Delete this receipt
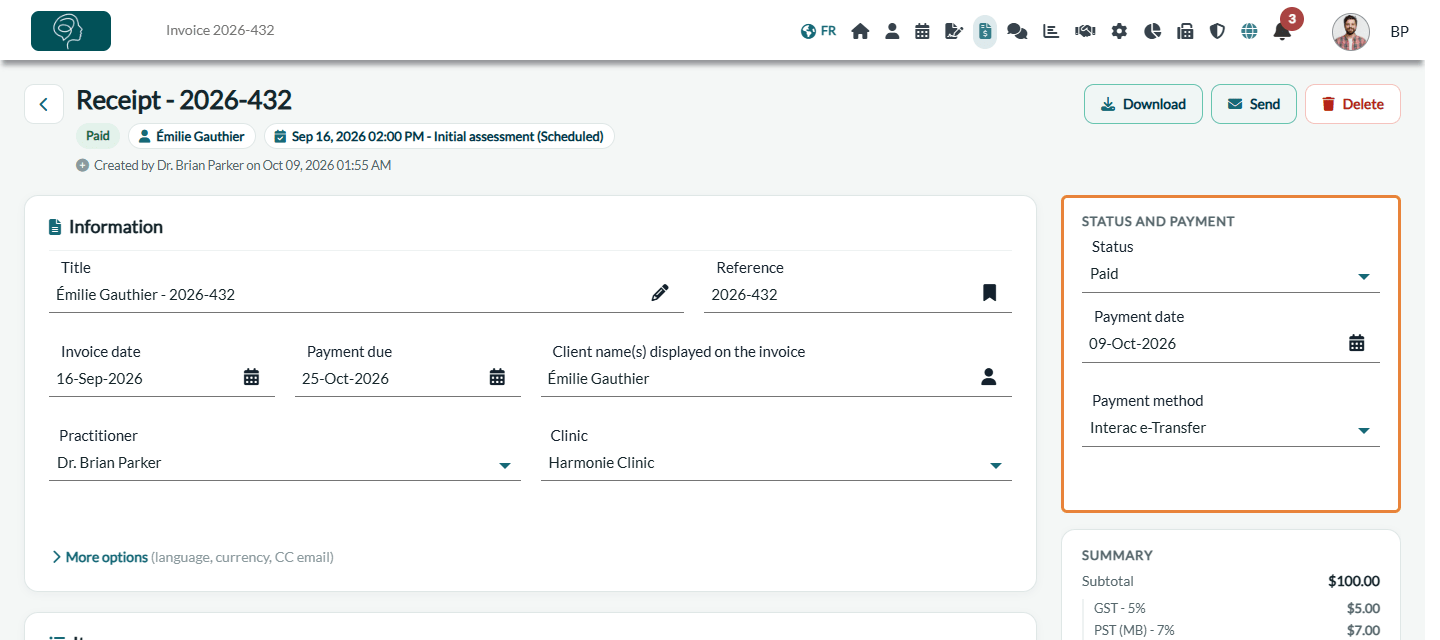This screenshot has height=640, width=1440. [x=1353, y=104]
